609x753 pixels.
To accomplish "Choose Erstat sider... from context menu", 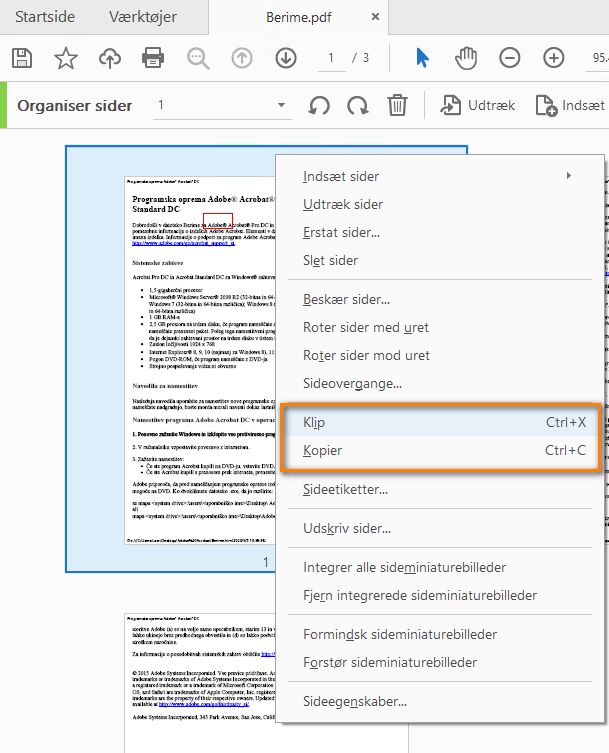I will (439, 232).
